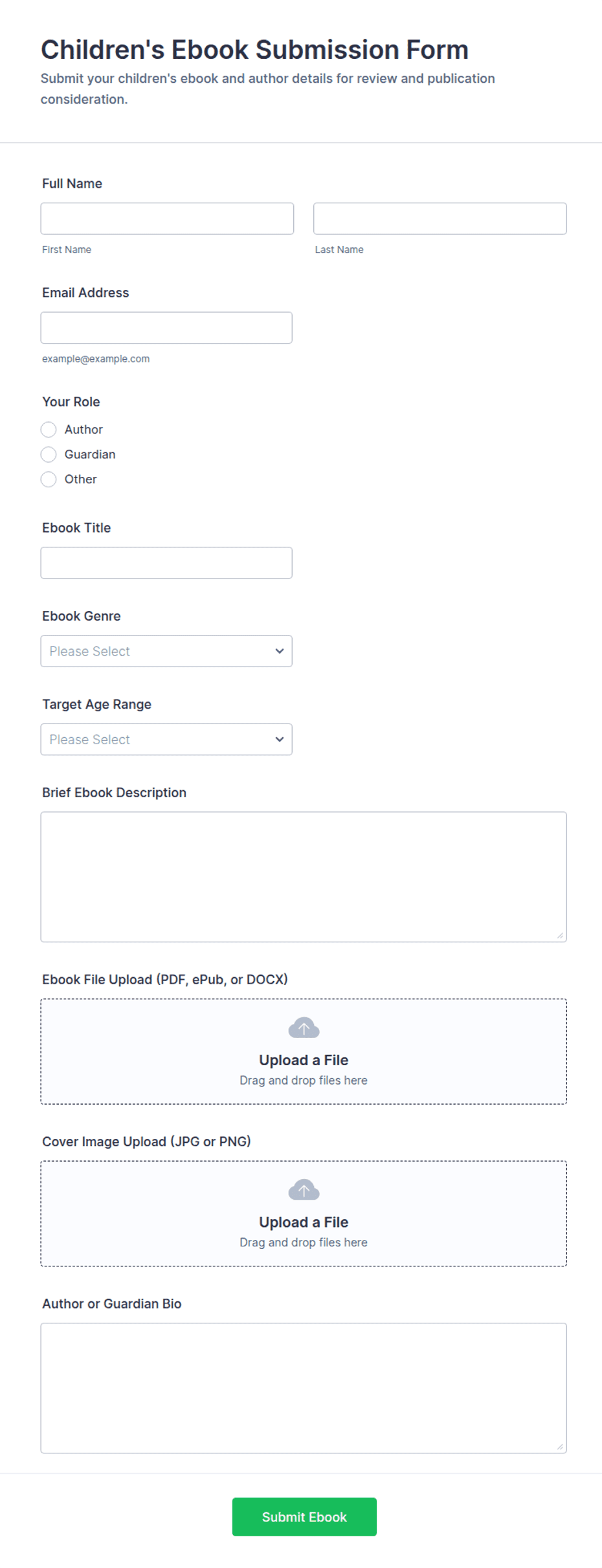
Task: Pick the Other role radio button
Action: 49,479
